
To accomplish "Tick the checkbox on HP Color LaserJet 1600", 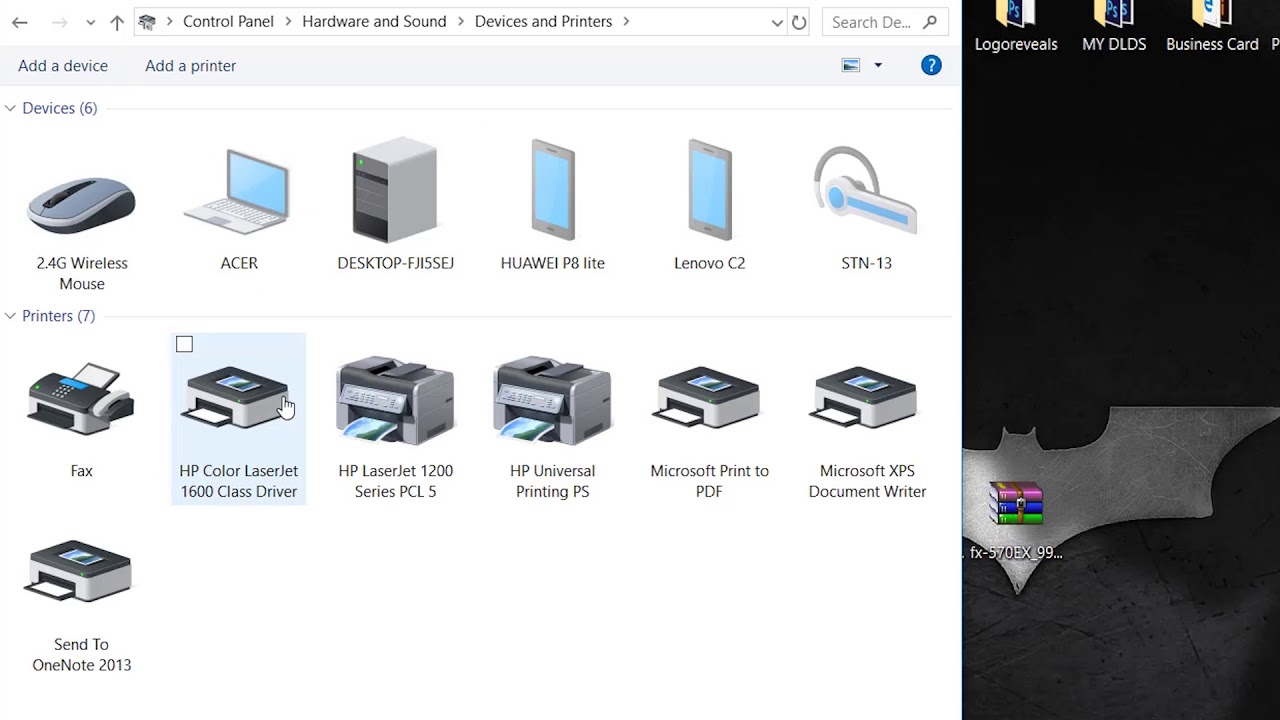I will (x=184, y=344).
